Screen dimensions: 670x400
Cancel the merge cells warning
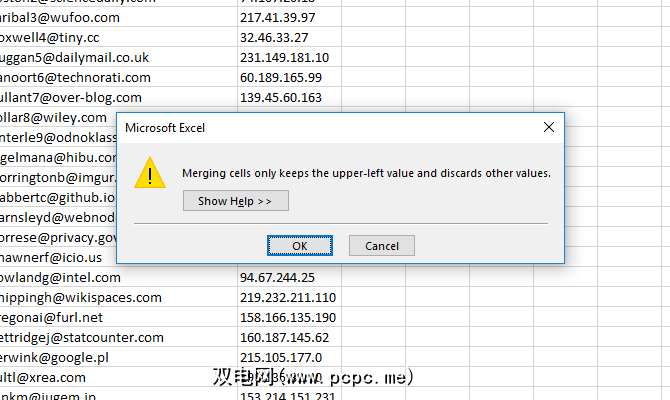click(381, 246)
